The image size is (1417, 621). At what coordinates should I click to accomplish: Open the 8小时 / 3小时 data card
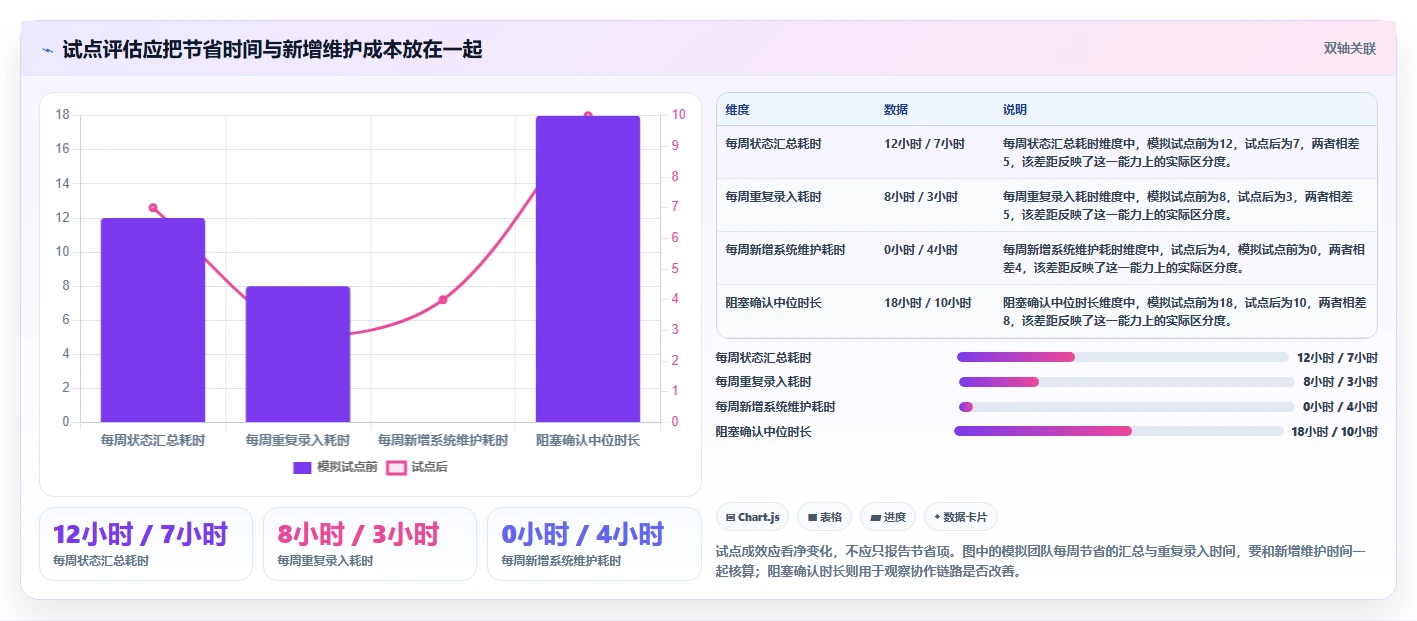click(370, 544)
